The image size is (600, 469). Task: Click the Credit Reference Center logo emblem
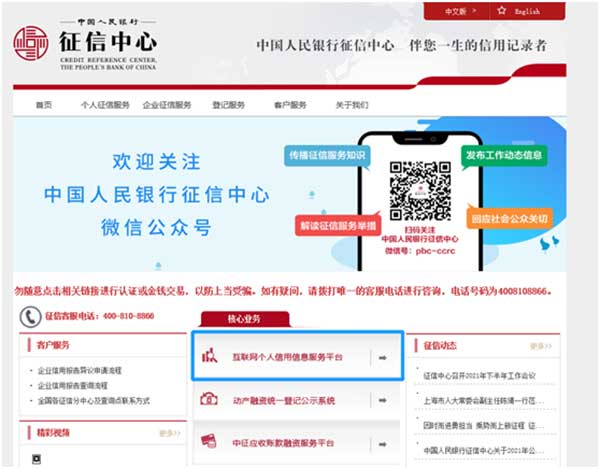click(x=31, y=43)
